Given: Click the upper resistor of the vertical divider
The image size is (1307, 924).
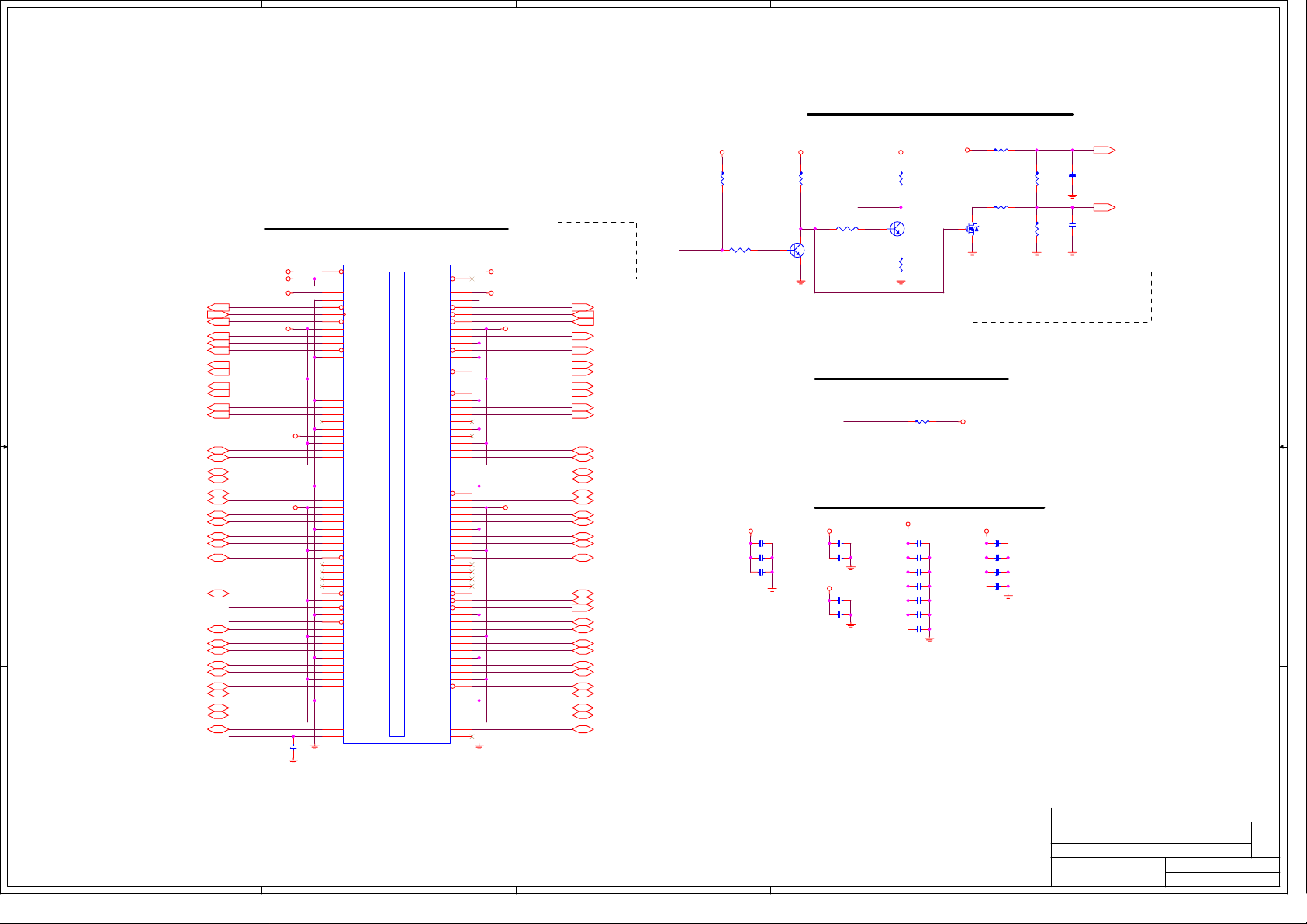Looking at the screenshot, I should coord(1036,179).
